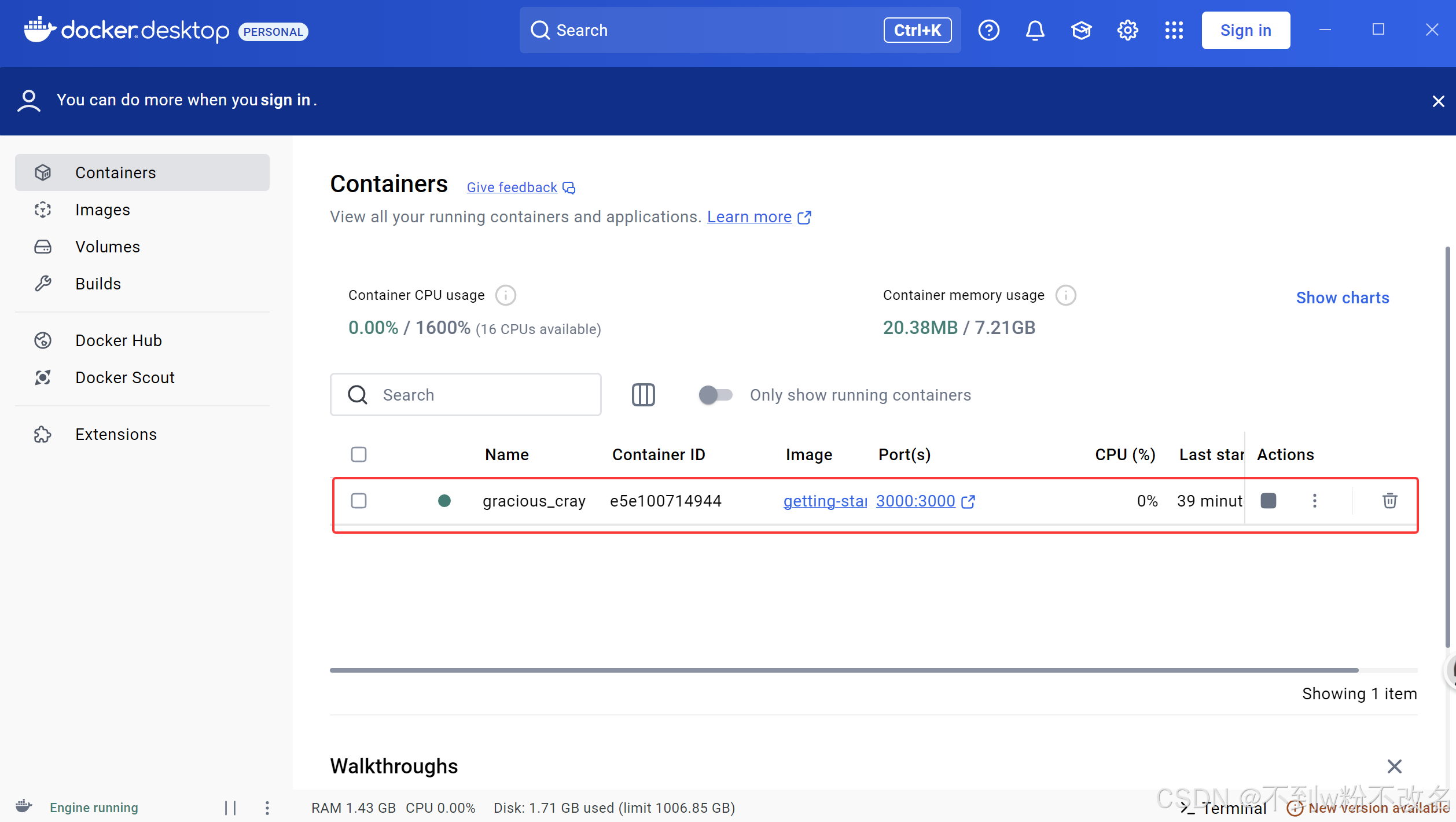
Task: Click Engine running status text
Action: [x=94, y=808]
